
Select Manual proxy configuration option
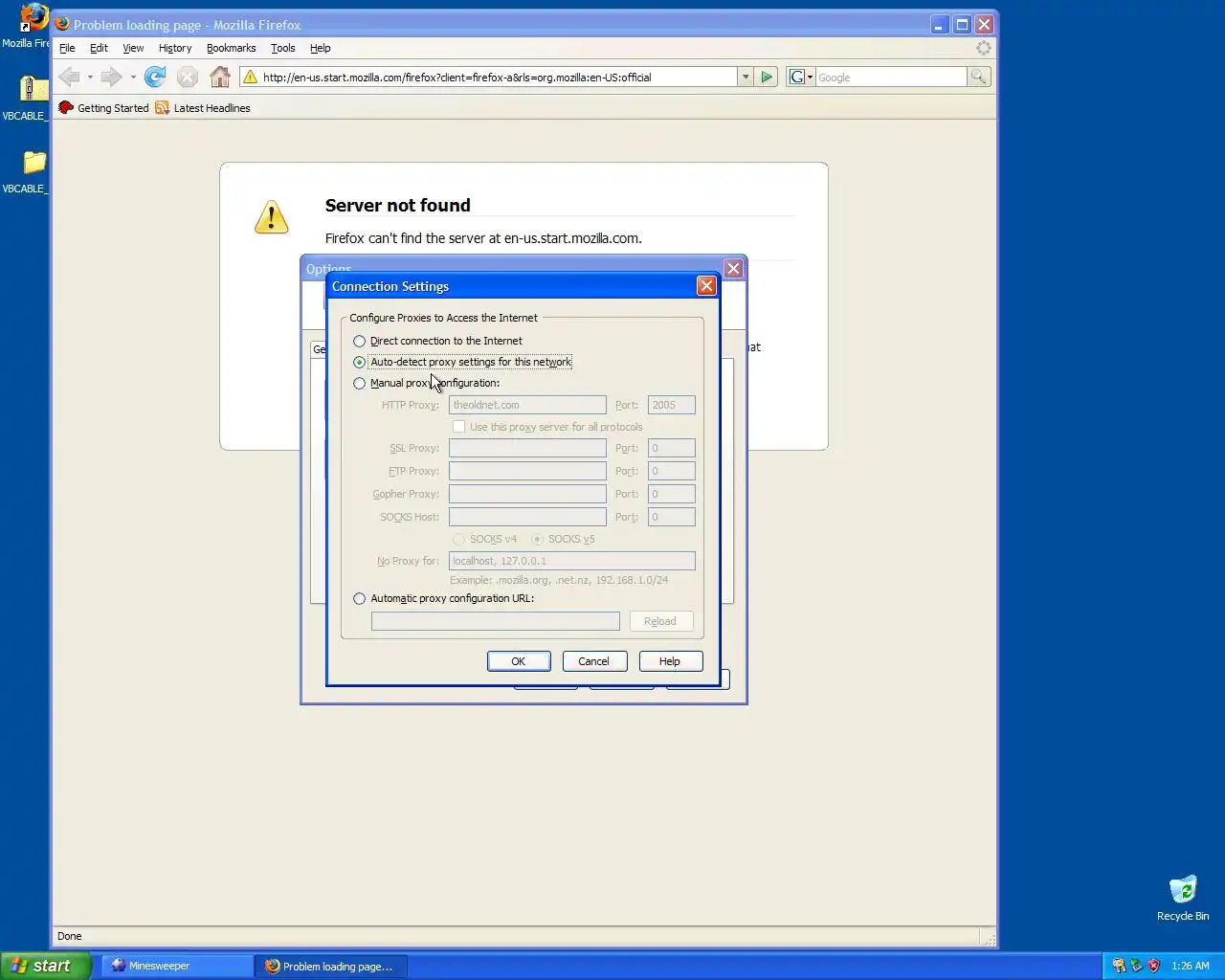[x=360, y=383]
